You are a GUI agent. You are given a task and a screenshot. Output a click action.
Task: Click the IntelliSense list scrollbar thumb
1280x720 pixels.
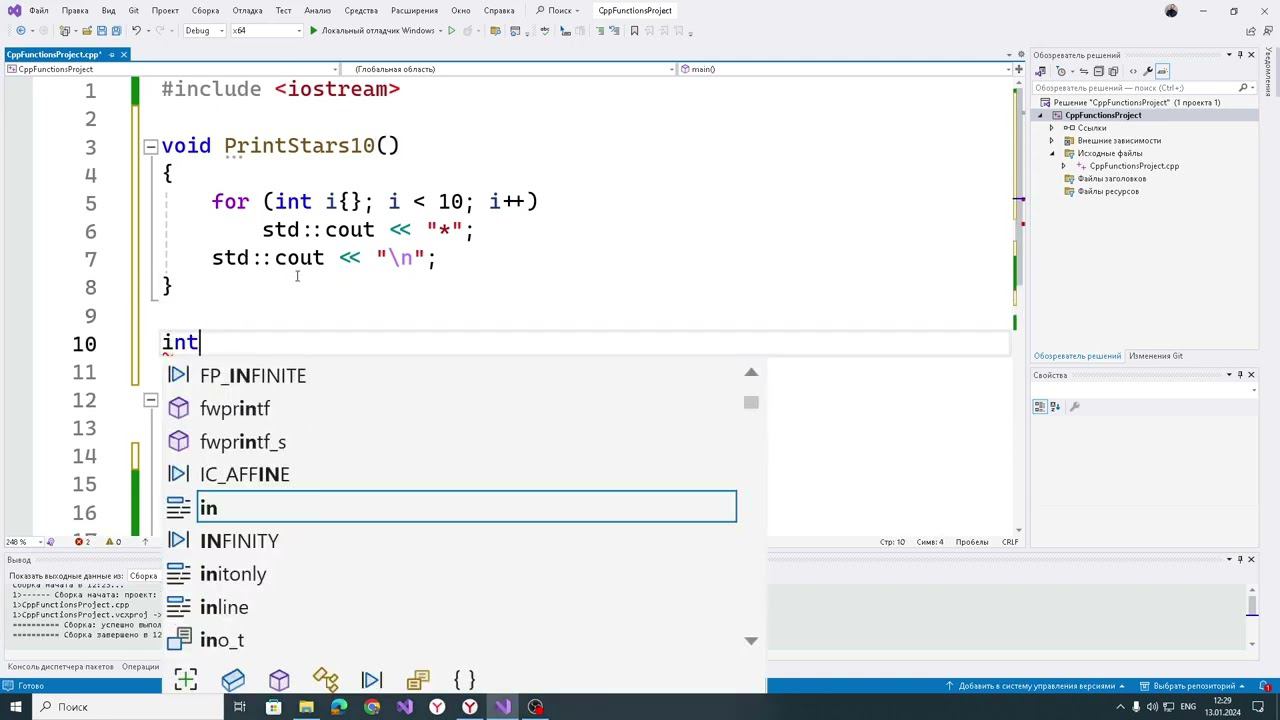(751, 402)
